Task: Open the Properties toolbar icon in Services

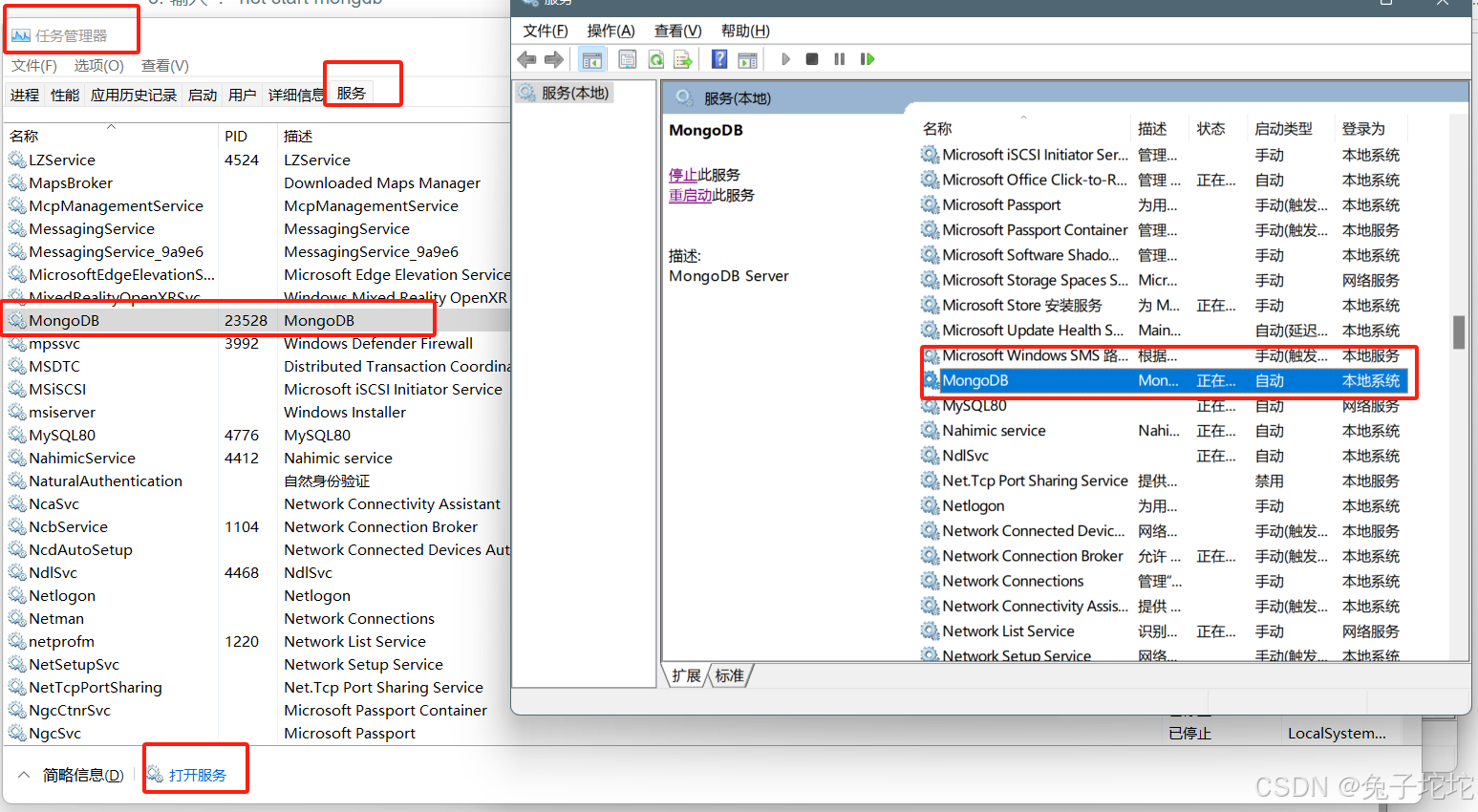Action: (628, 59)
